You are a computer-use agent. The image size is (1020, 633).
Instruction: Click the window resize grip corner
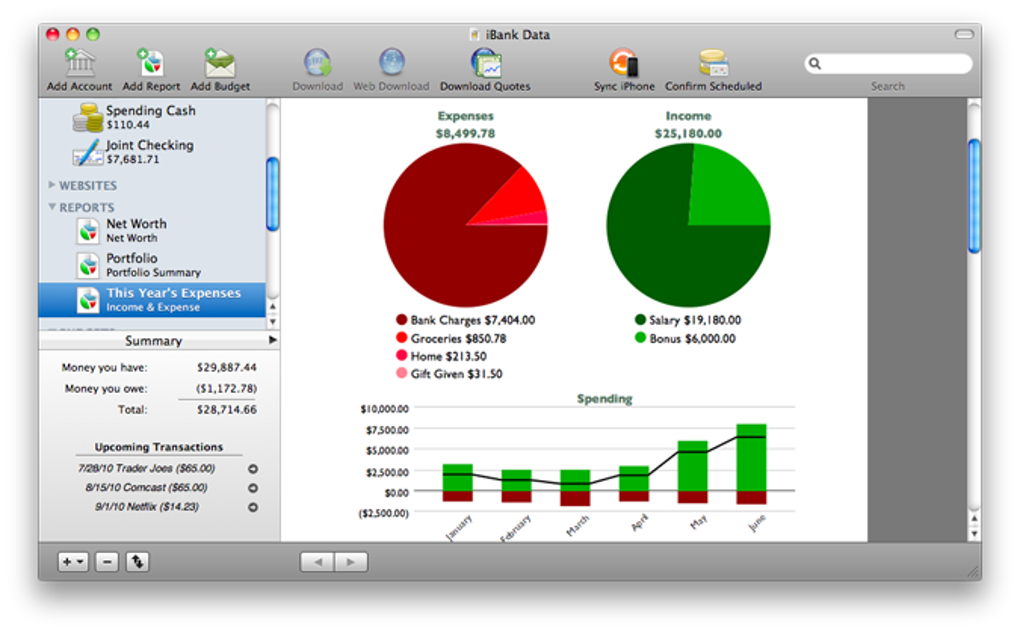pyautogui.click(x=973, y=572)
